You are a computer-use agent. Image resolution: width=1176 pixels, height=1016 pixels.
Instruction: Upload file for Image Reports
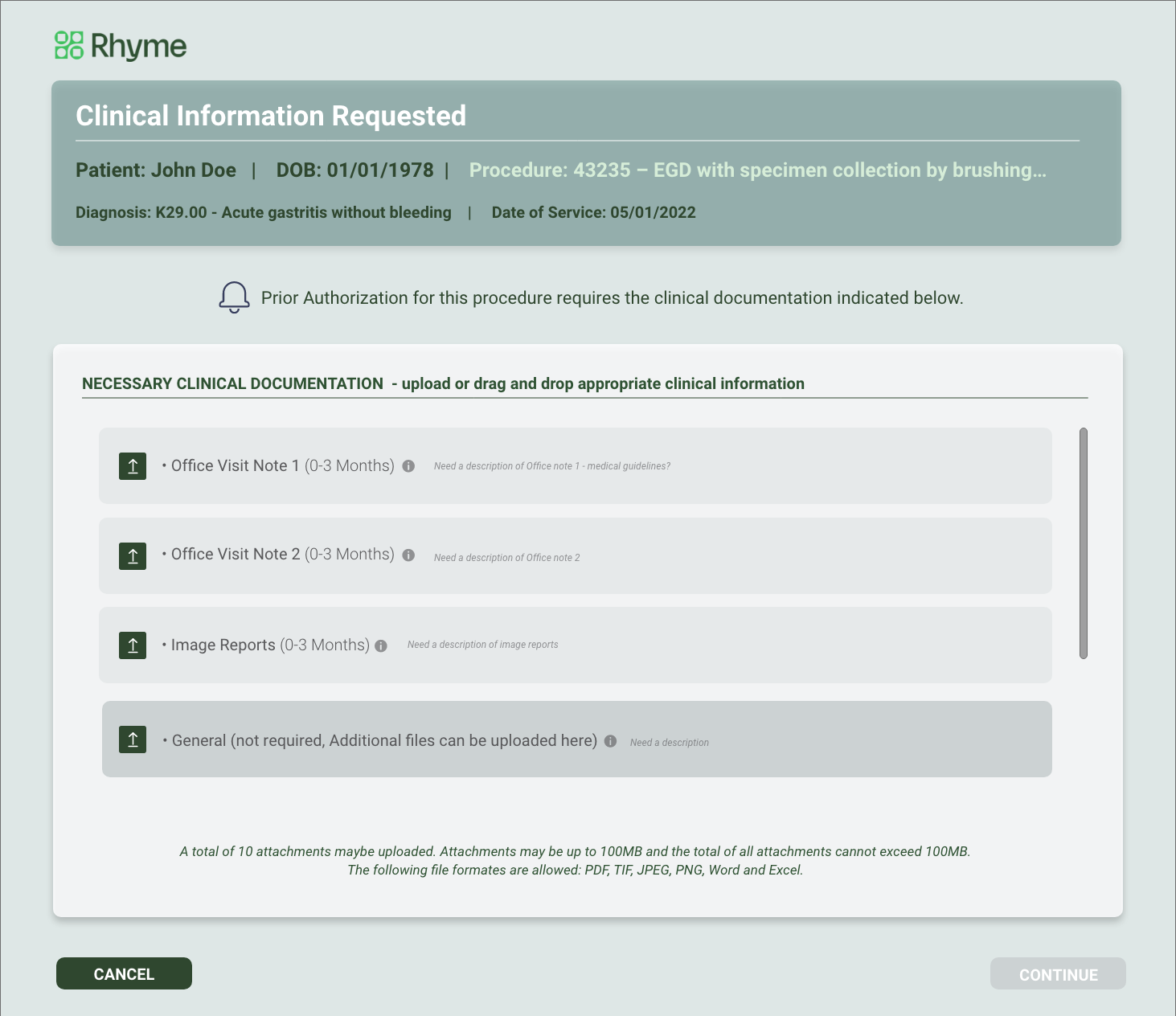[x=133, y=645]
